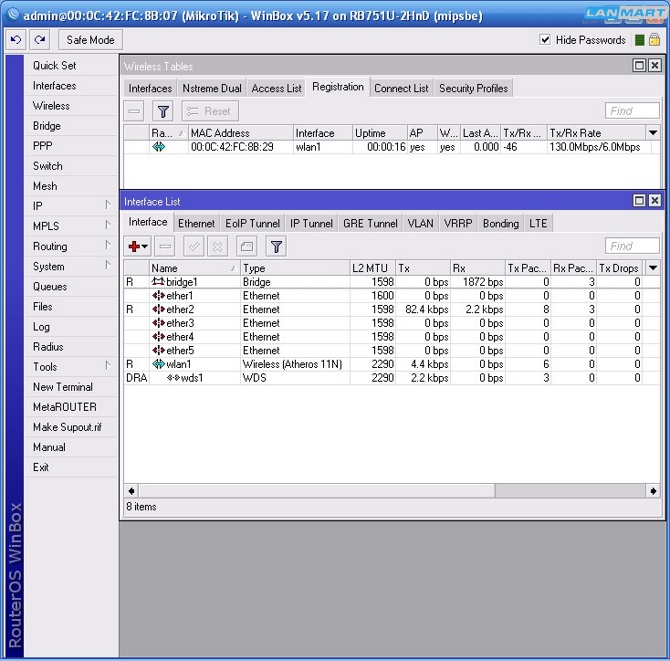Screen dimensions: 670x661
Task: Open column dropdown in Wireless Registration table
Action: pyautogui.click(x=652, y=133)
